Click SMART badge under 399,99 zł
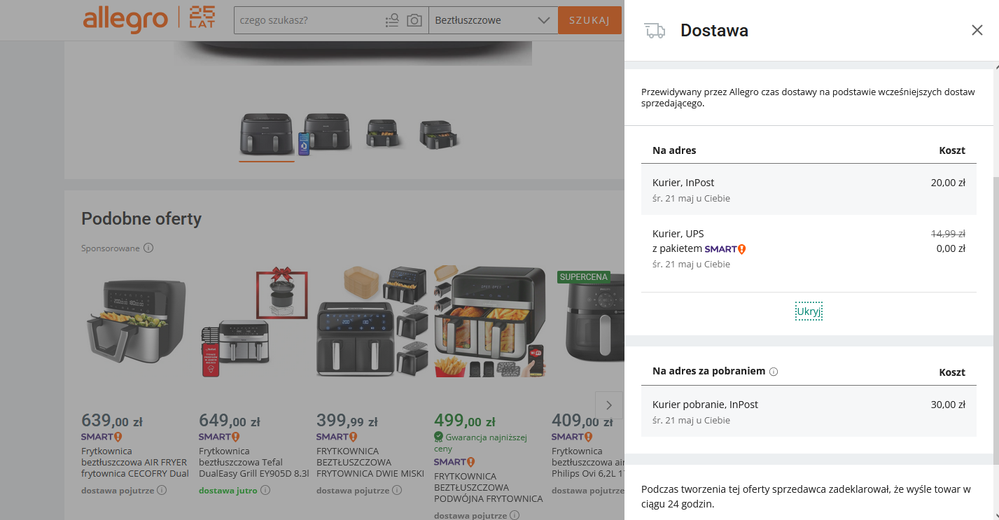Viewport: 999px width, 520px height. pyautogui.click(x=337, y=437)
